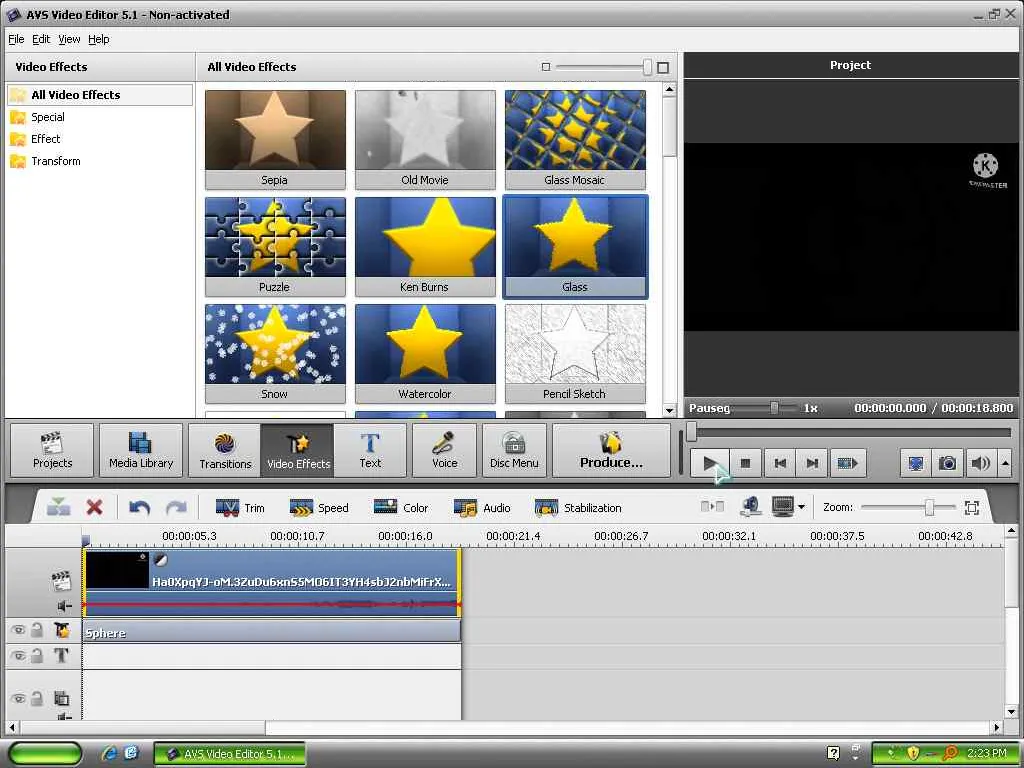Redo the last undone action
1024x768 pixels.
[x=176, y=507]
